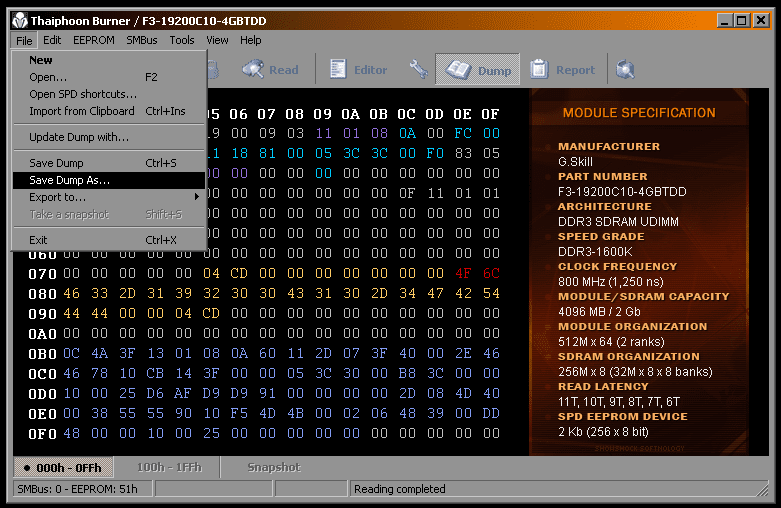This screenshot has width=781, height=508.
Task: Select Import from Clipboard entry
Action: coord(109,111)
